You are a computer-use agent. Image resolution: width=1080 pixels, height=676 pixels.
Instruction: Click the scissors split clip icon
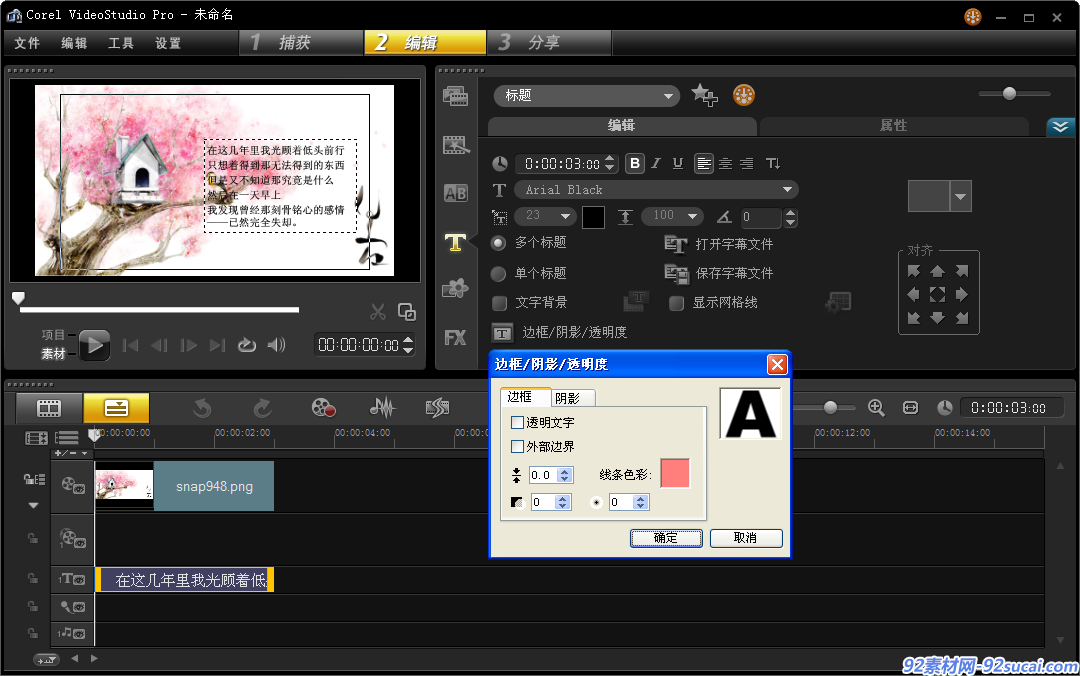pyautogui.click(x=377, y=312)
